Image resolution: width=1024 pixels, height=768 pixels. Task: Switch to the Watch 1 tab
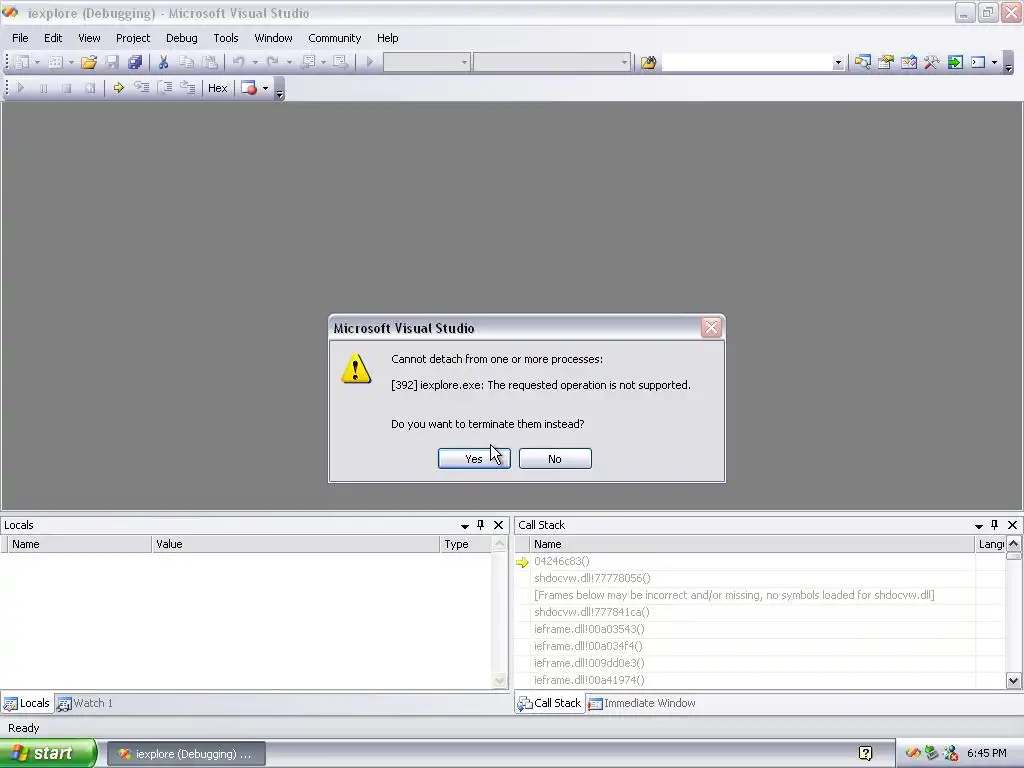[x=85, y=703]
